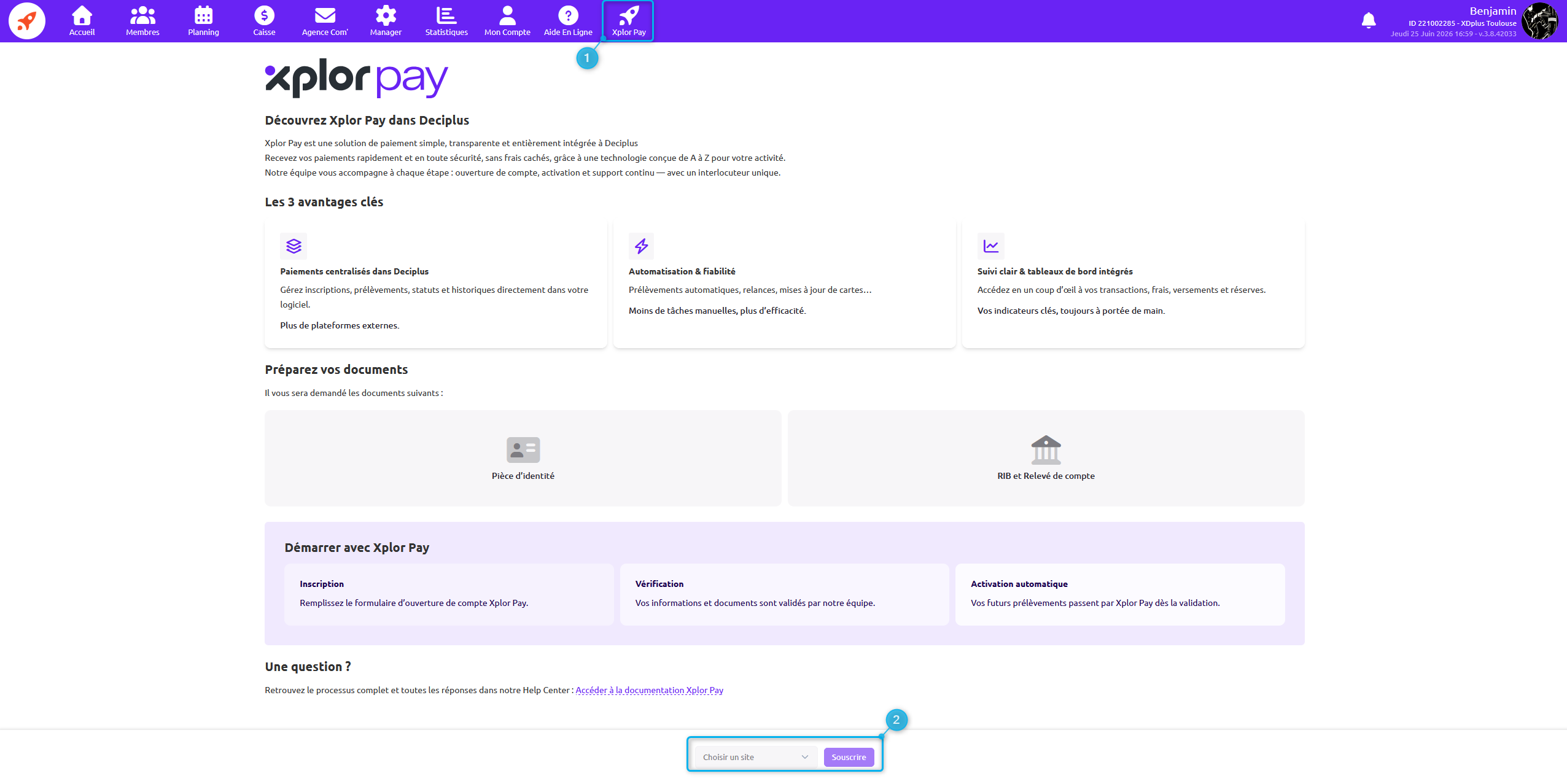The width and height of the screenshot is (1567, 784).
Task: Open the Xplor Pay documentation link
Action: tap(649, 690)
